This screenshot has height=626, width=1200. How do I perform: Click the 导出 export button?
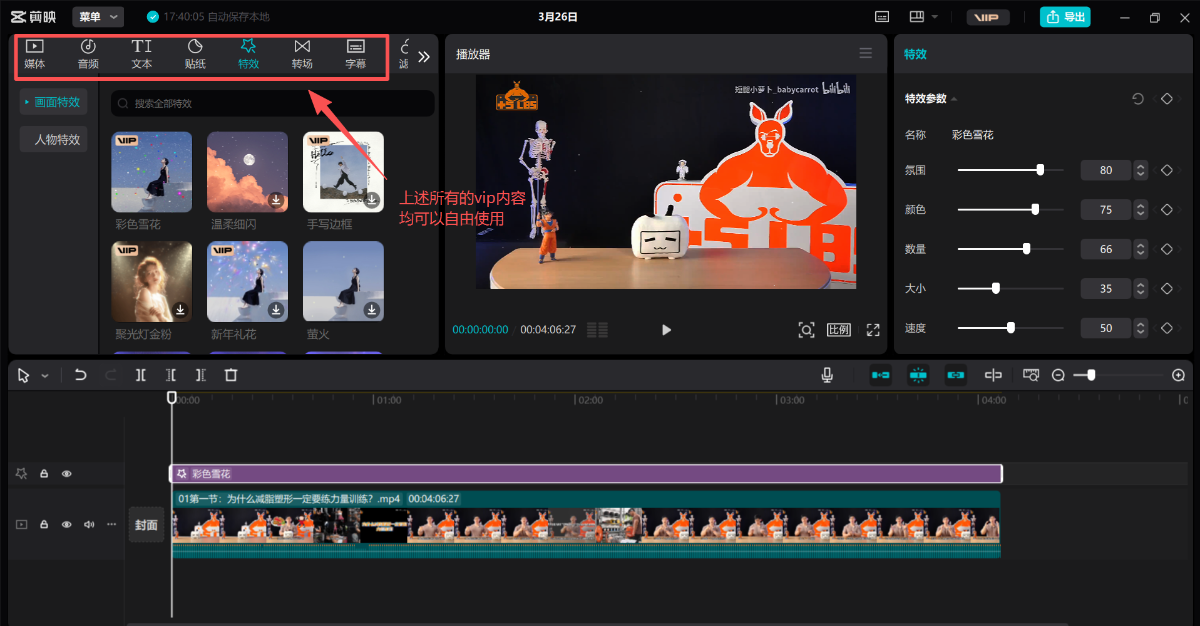tap(1065, 17)
